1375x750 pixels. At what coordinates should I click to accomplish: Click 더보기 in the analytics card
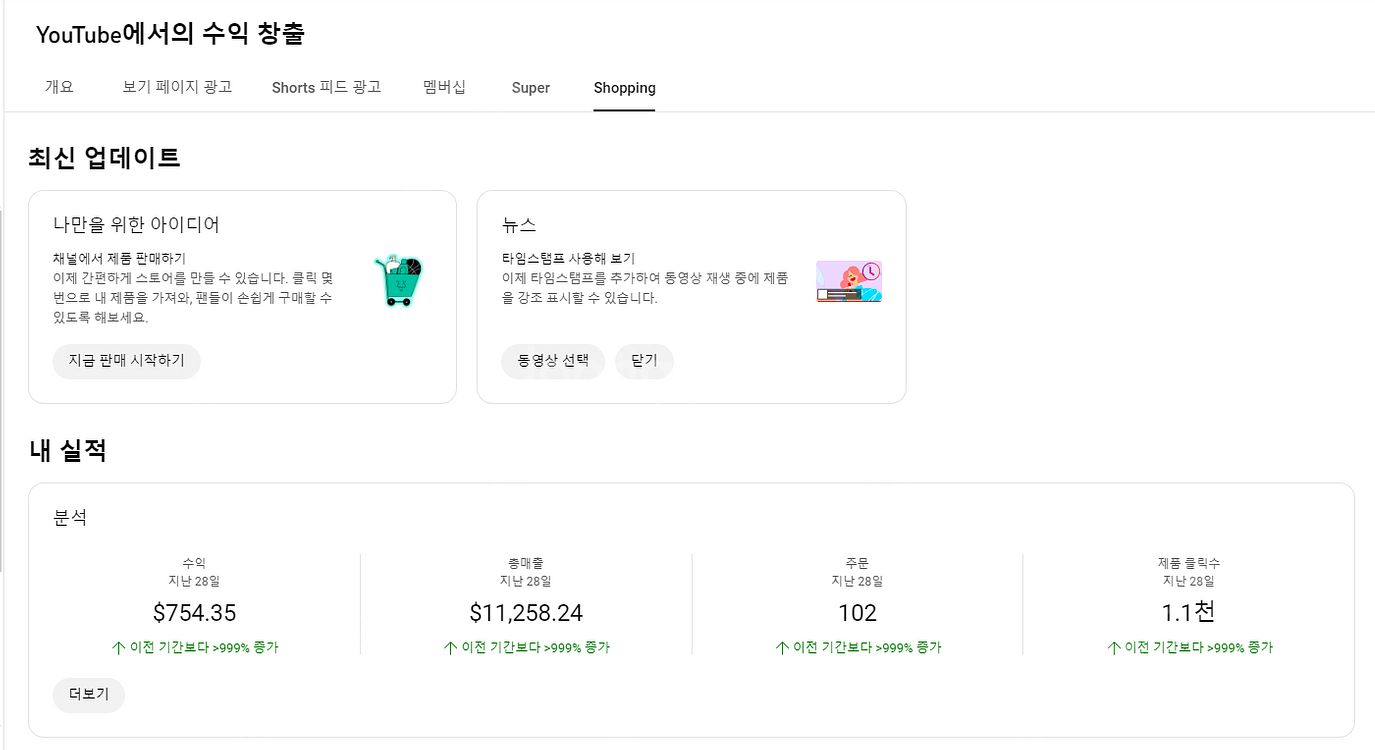coord(88,694)
